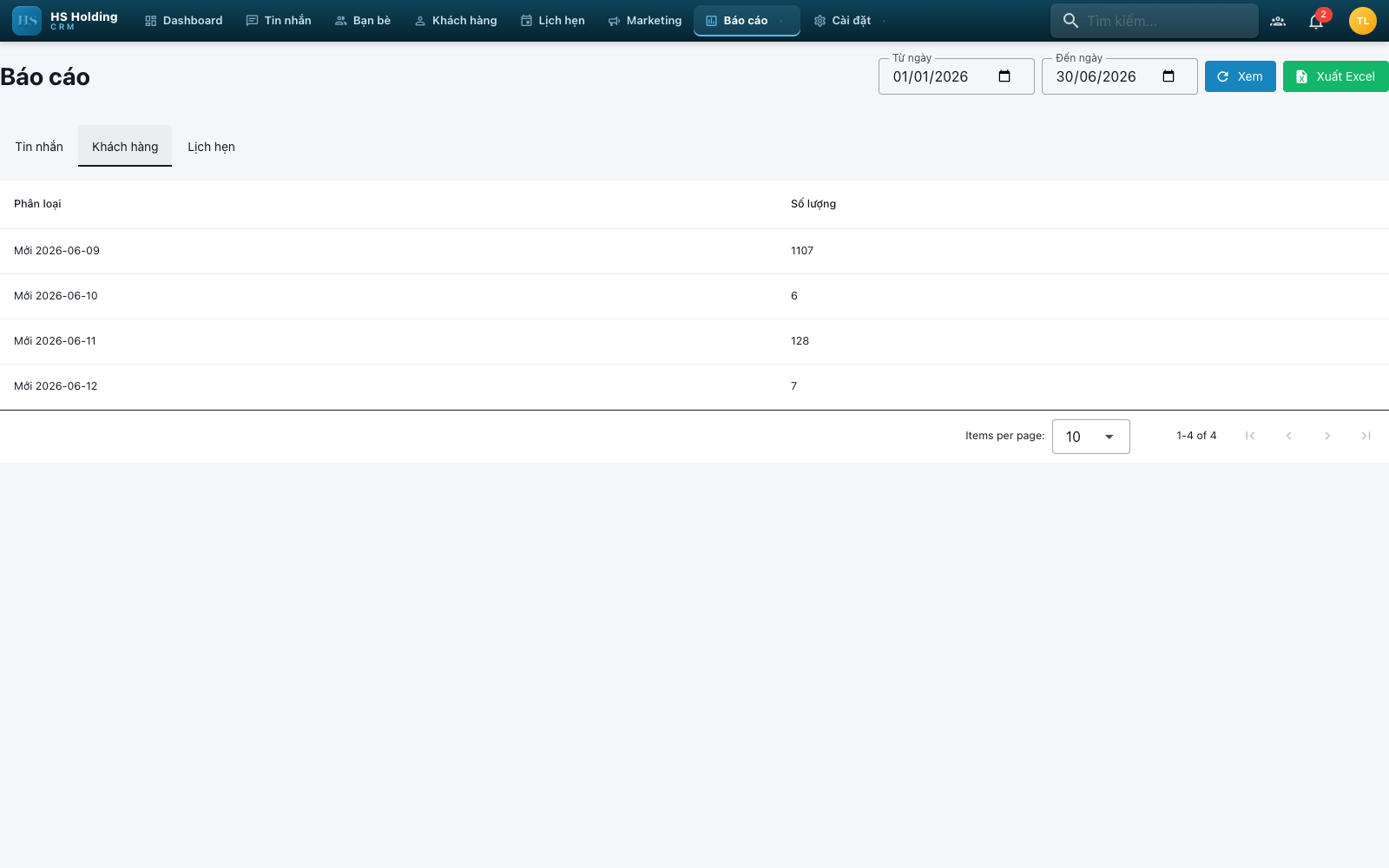Viewport: 1389px width, 868px height.
Task: Click the HS Holding CRM logo
Action: click(65, 21)
